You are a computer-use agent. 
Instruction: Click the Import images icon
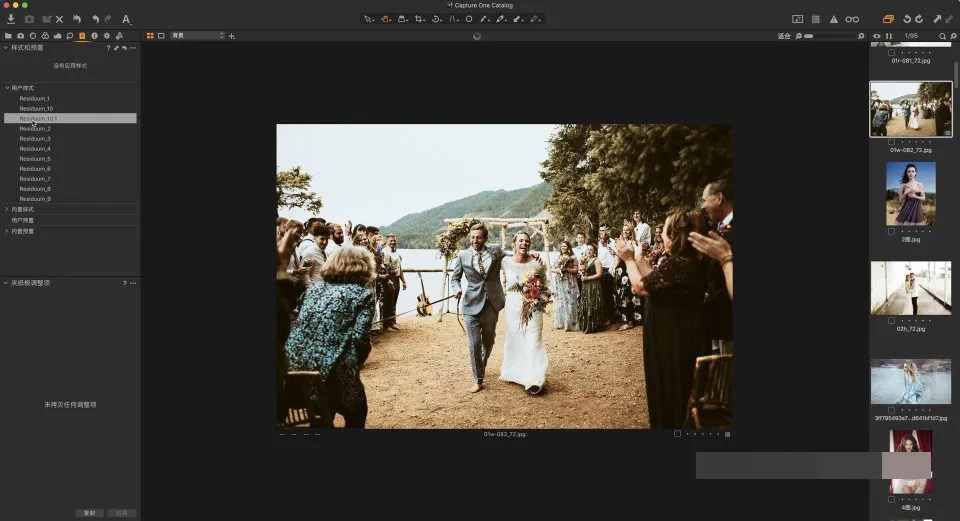click(11, 19)
